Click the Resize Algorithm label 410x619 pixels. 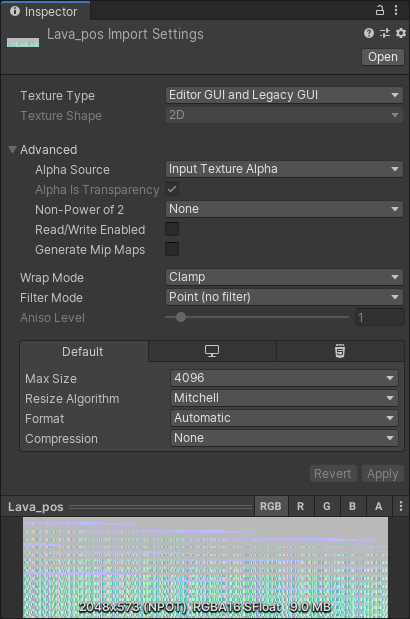pyautogui.click(x=72, y=399)
